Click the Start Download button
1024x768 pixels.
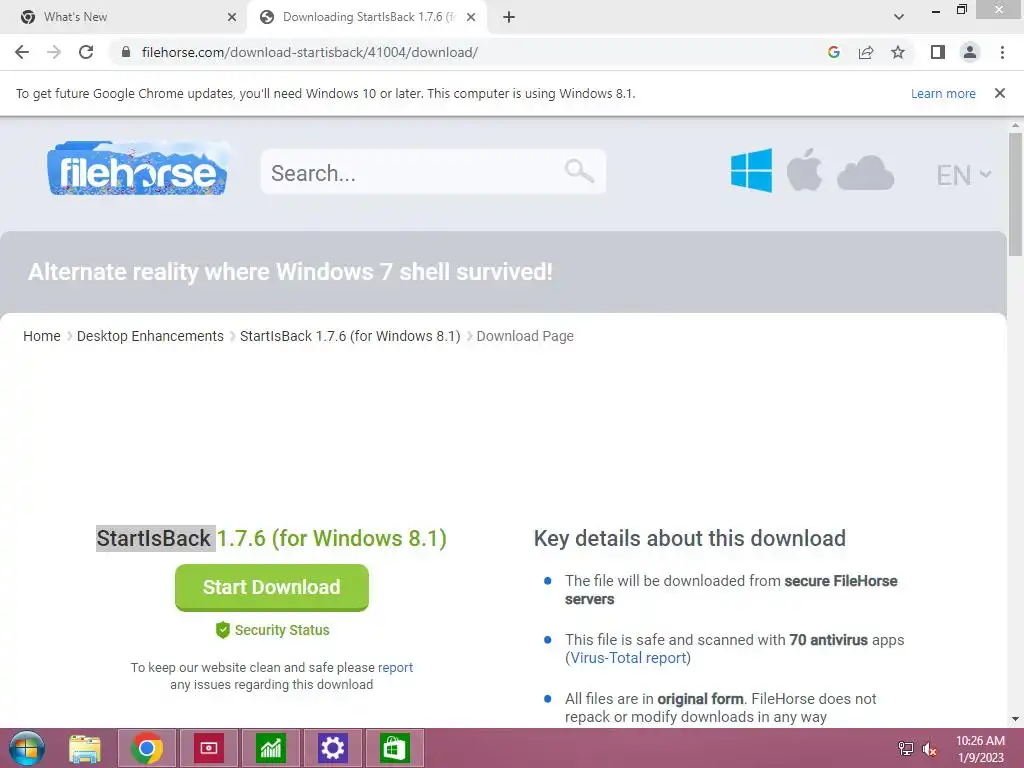(272, 587)
